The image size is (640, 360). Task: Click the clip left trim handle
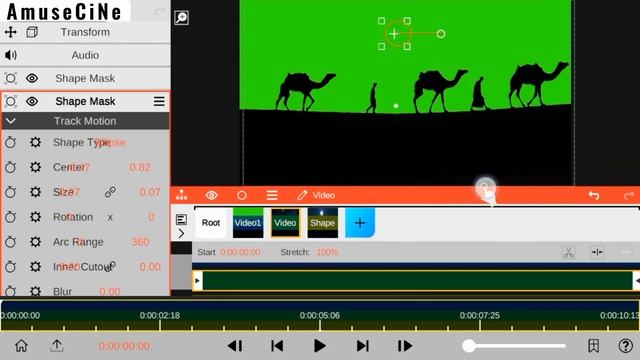coord(198,281)
